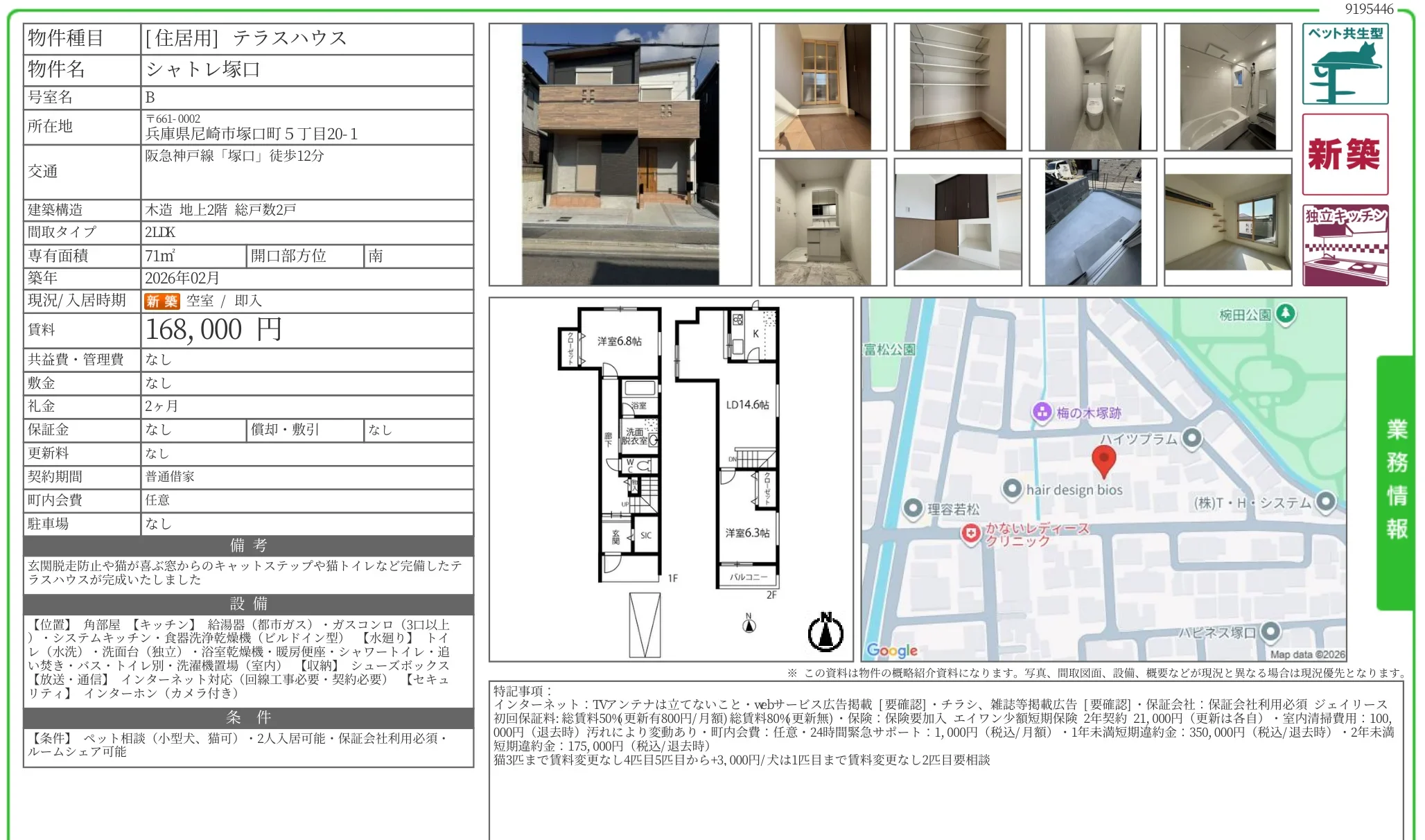The width and height of the screenshot is (1425, 840).
Task: Click the Google logo on the map
Action: point(891,650)
